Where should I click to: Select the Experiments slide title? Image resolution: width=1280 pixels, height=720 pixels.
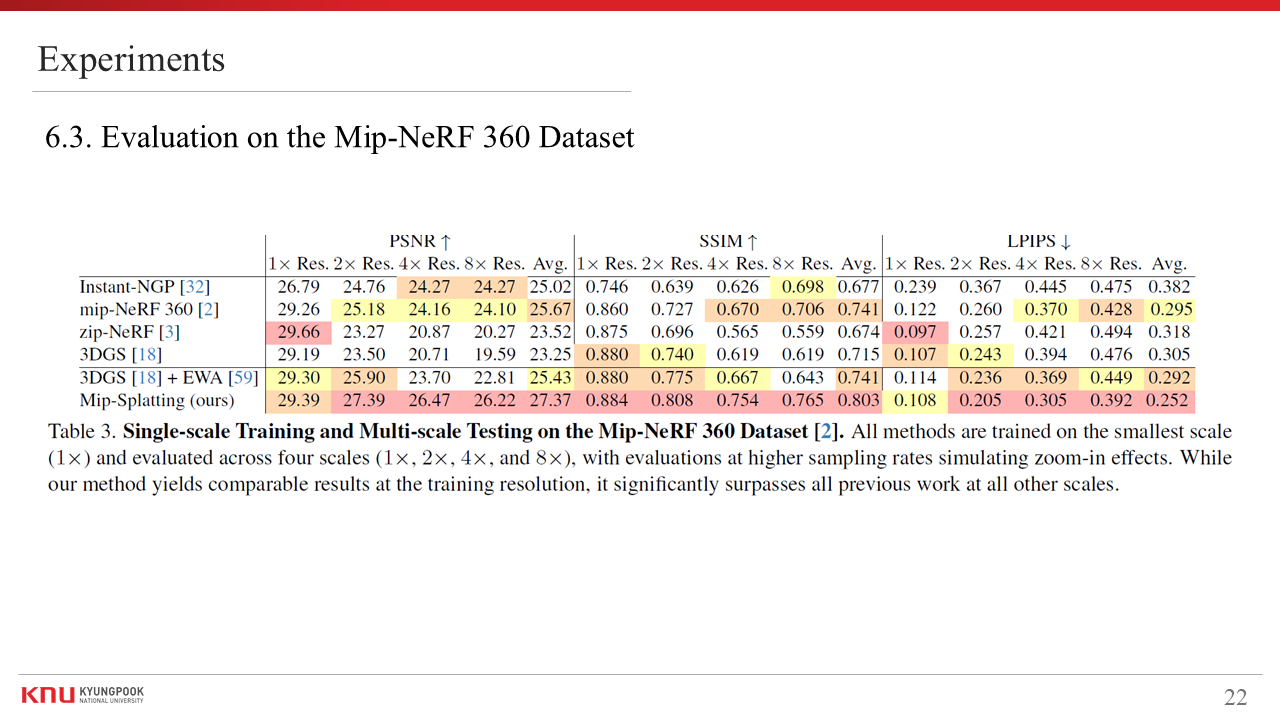pos(131,60)
